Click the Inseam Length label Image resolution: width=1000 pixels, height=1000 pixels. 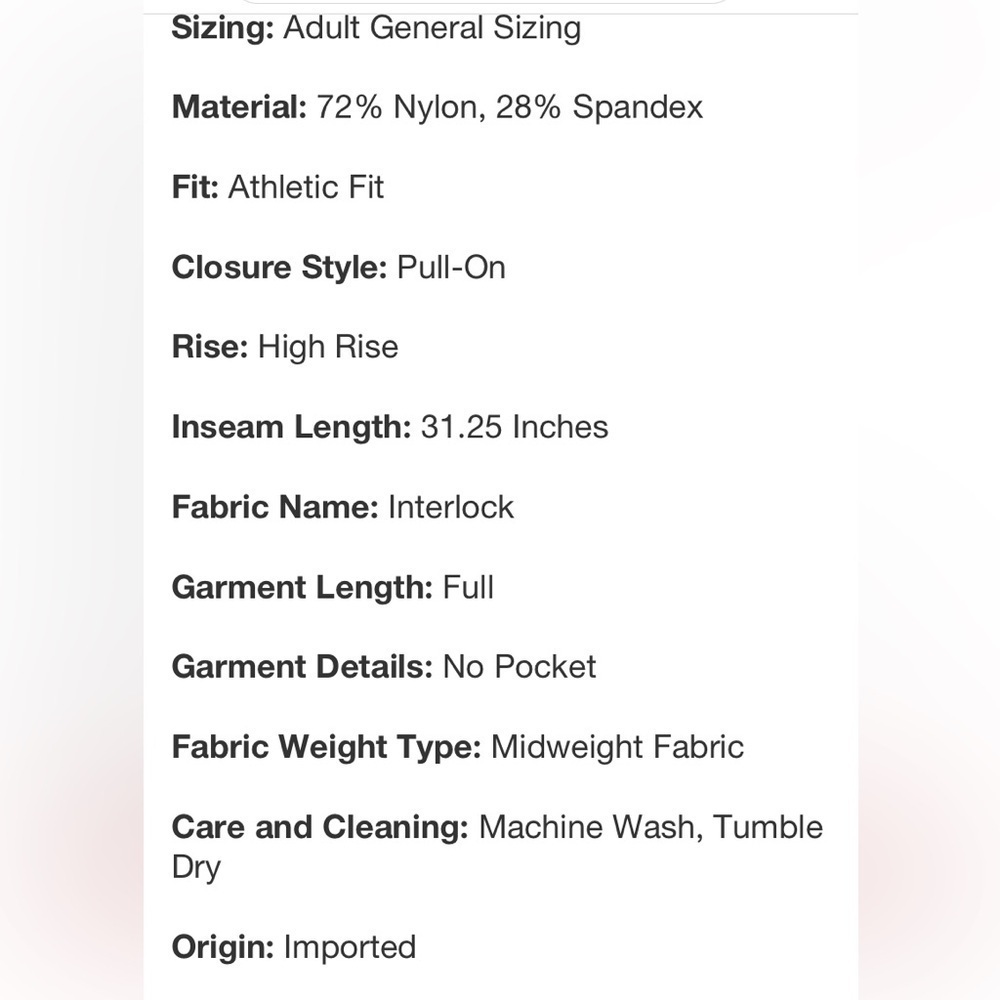click(x=291, y=427)
